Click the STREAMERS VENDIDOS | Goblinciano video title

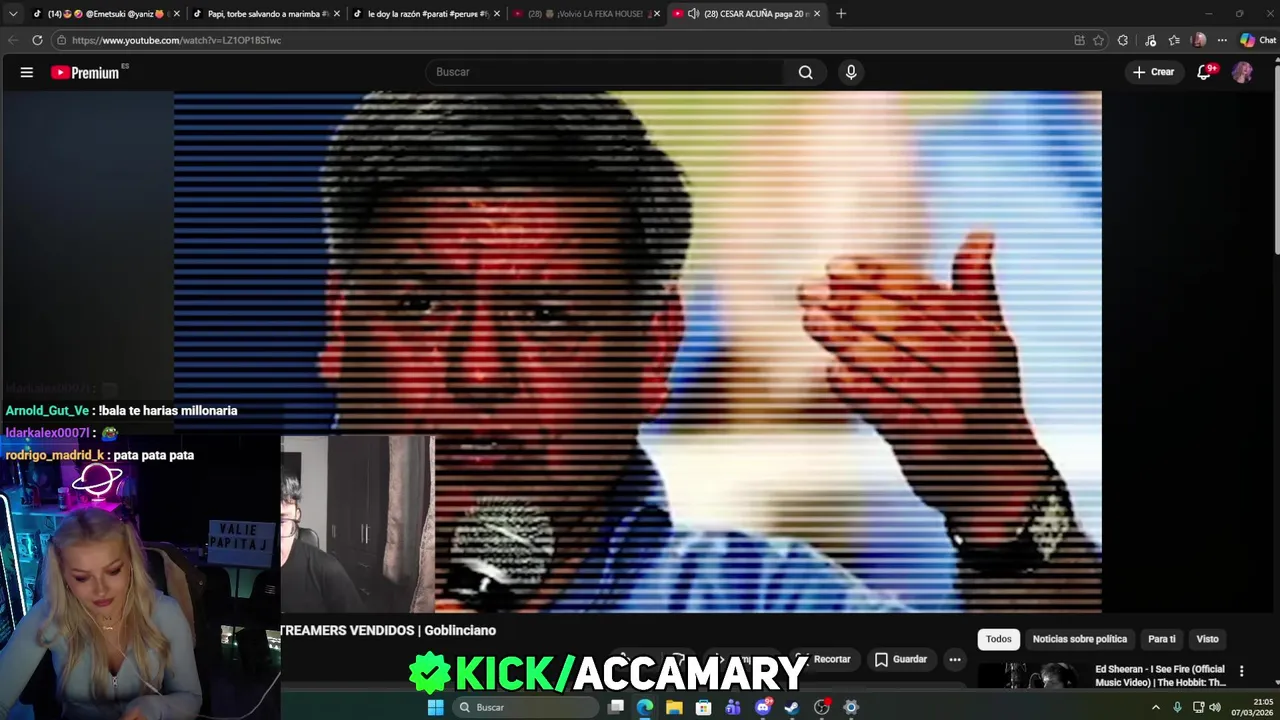coord(388,630)
